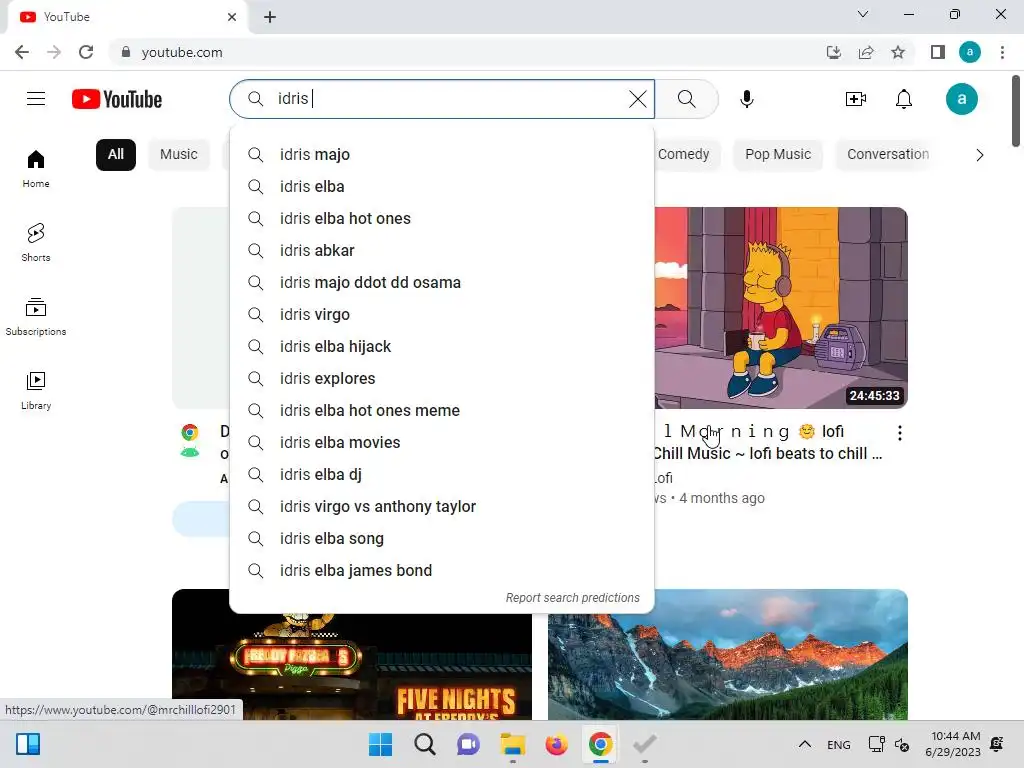This screenshot has width=1024, height=768.
Task: Choose 'idris virgo vs anthony taylor' suggestion
Action: tap(442, 507)
